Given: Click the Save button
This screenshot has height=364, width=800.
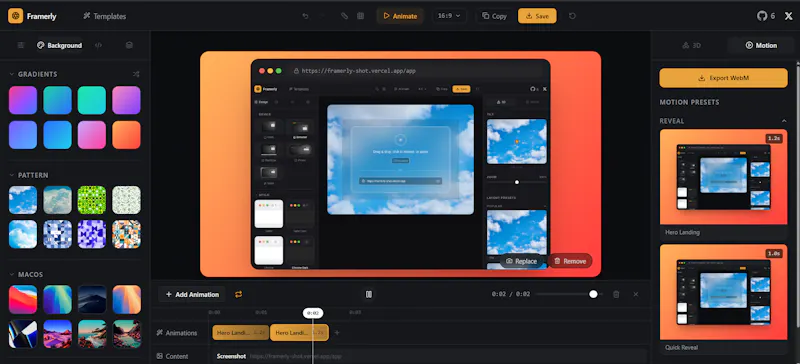Looking at the screenshot, I should (537, 16).
